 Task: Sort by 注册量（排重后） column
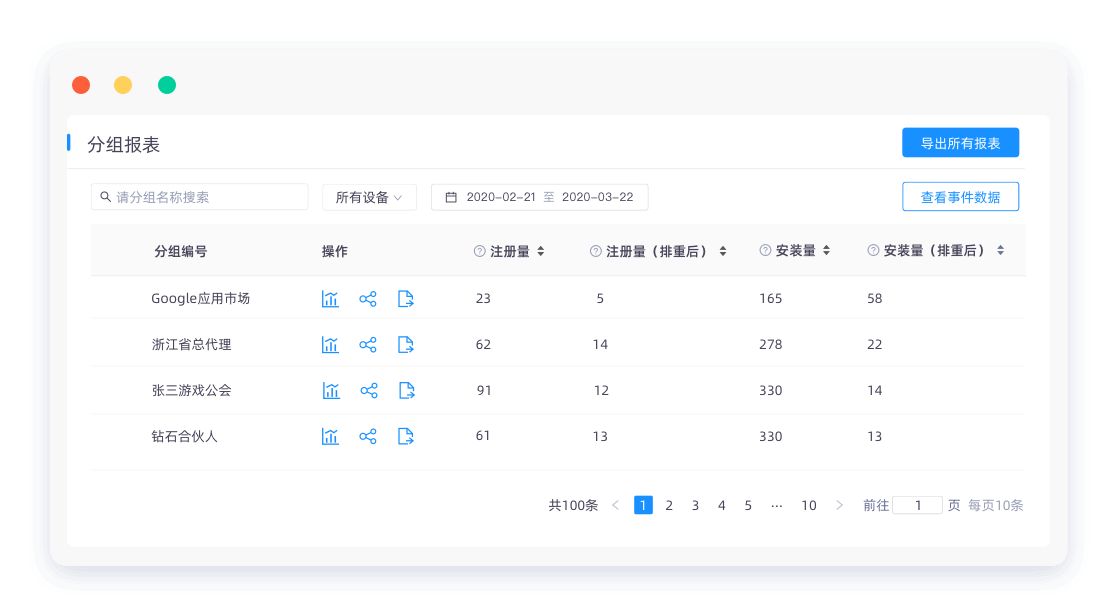tap(722, 251)
